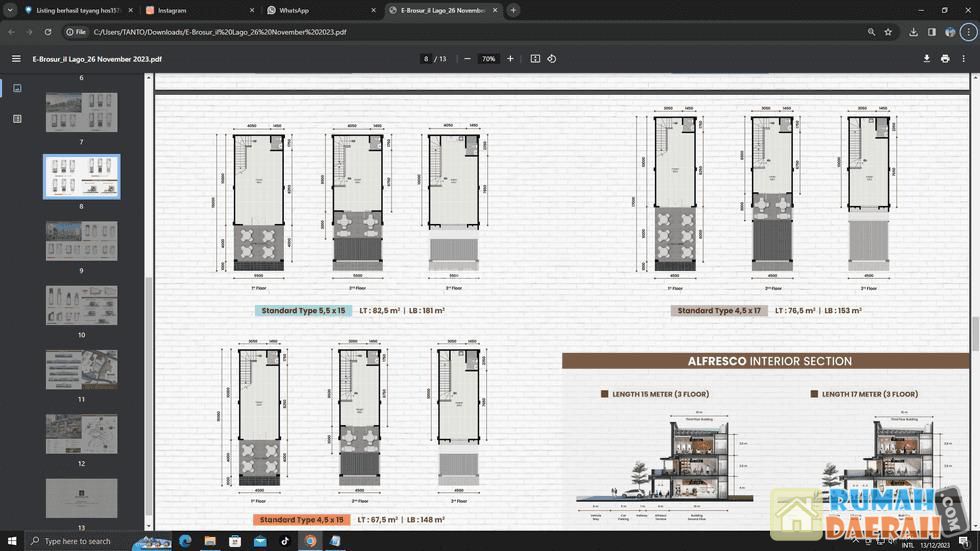This screenshot has height=551, width=980.
Task: Show thumbnails view in sidebar
Action: pyautogui.click(x=17, y=88)
